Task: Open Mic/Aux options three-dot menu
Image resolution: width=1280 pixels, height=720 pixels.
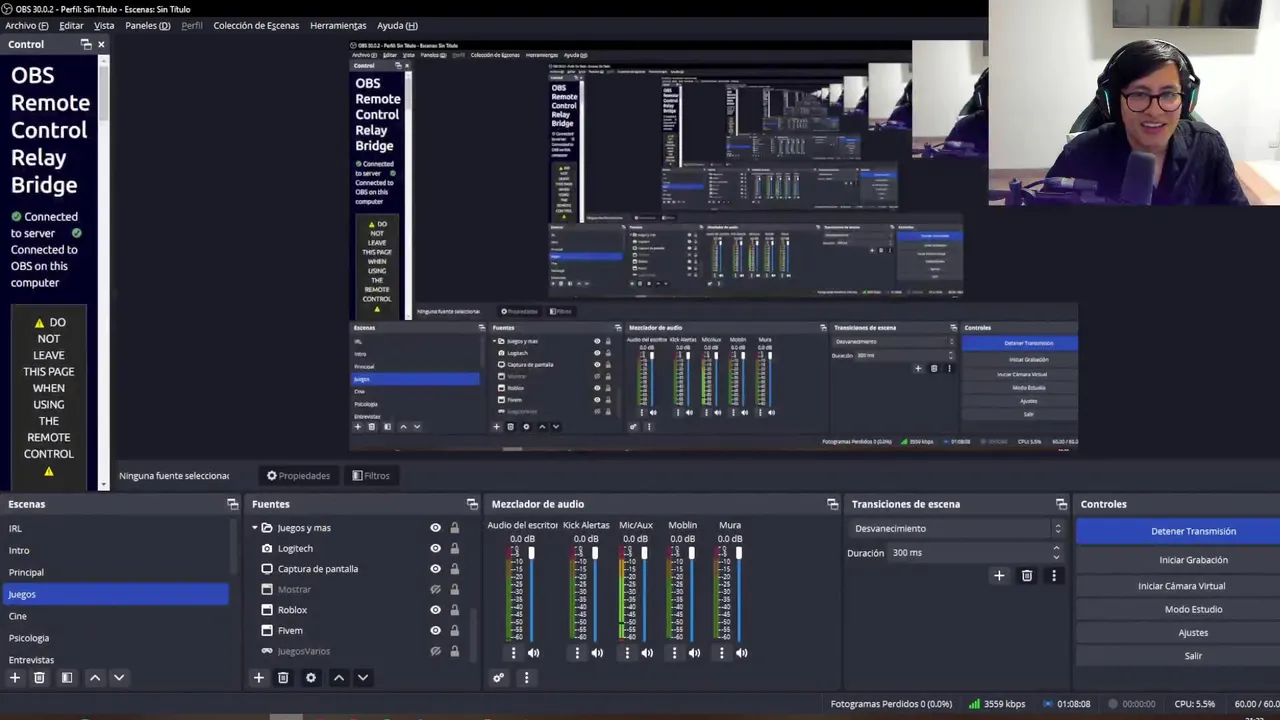Action: point(627,653)
